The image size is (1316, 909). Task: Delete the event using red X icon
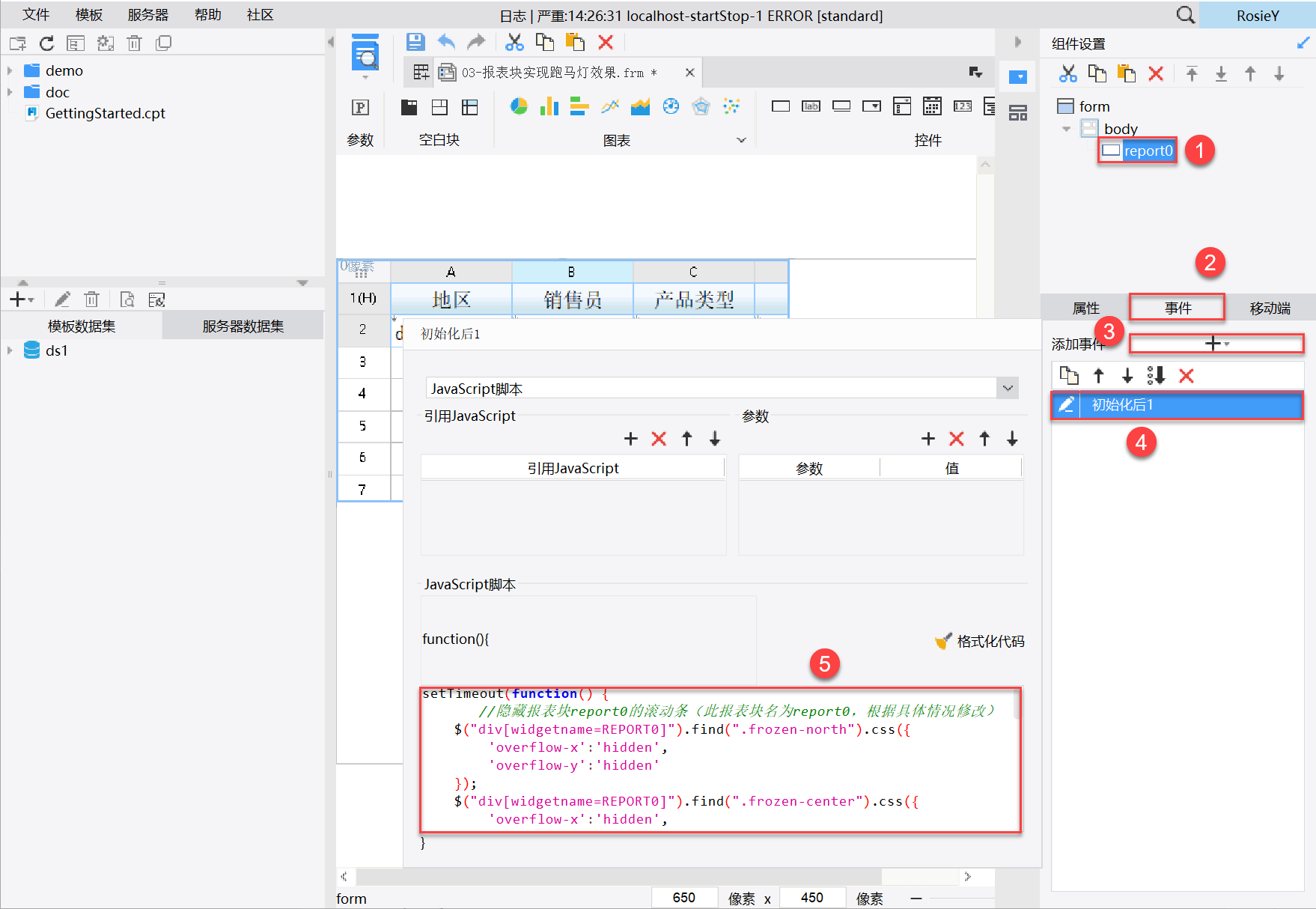click(x=1186, y=375)
